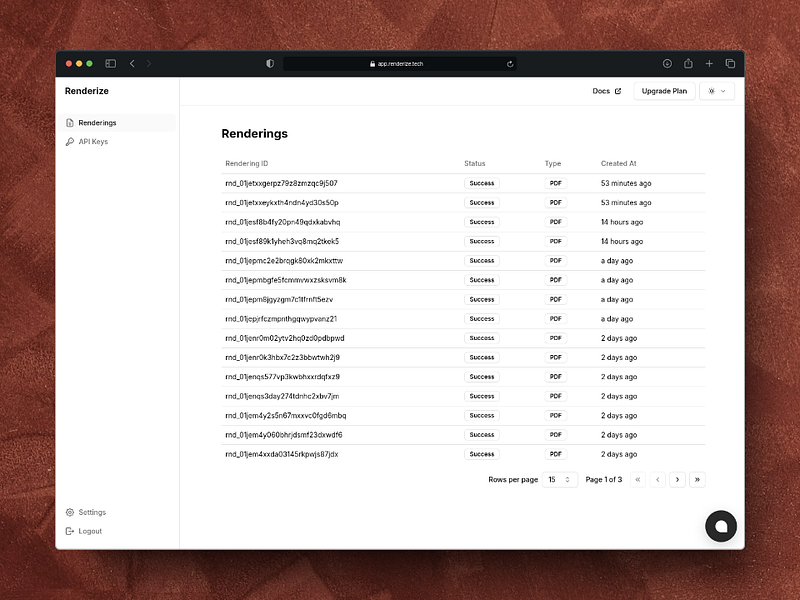800x600 pixels.
Task: Jump to the last page
Action: point(697,480)
